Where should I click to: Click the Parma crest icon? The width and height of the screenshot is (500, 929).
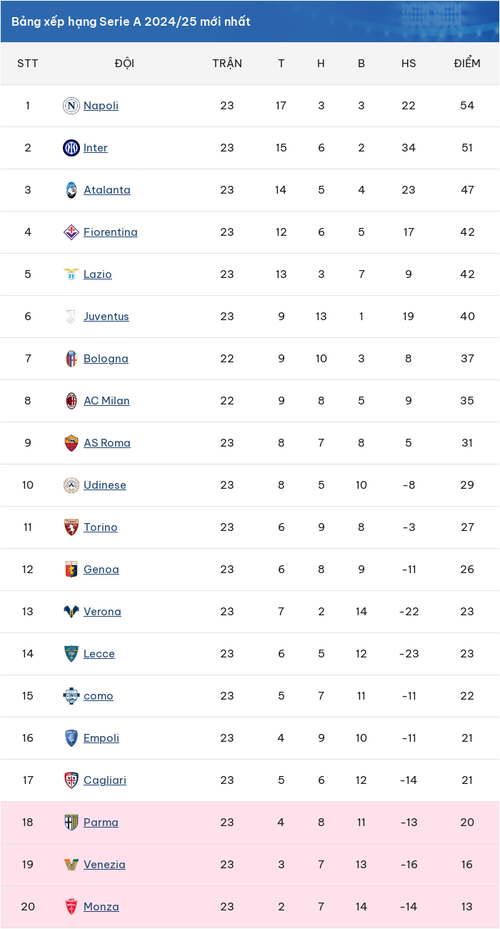[x=71, y=822]
